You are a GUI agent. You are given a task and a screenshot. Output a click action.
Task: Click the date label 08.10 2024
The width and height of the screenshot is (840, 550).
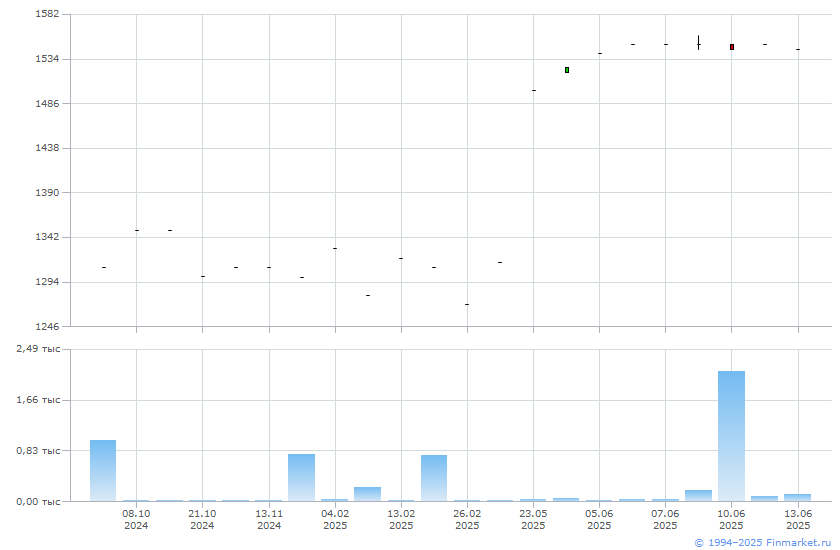[x=136, y=519]
